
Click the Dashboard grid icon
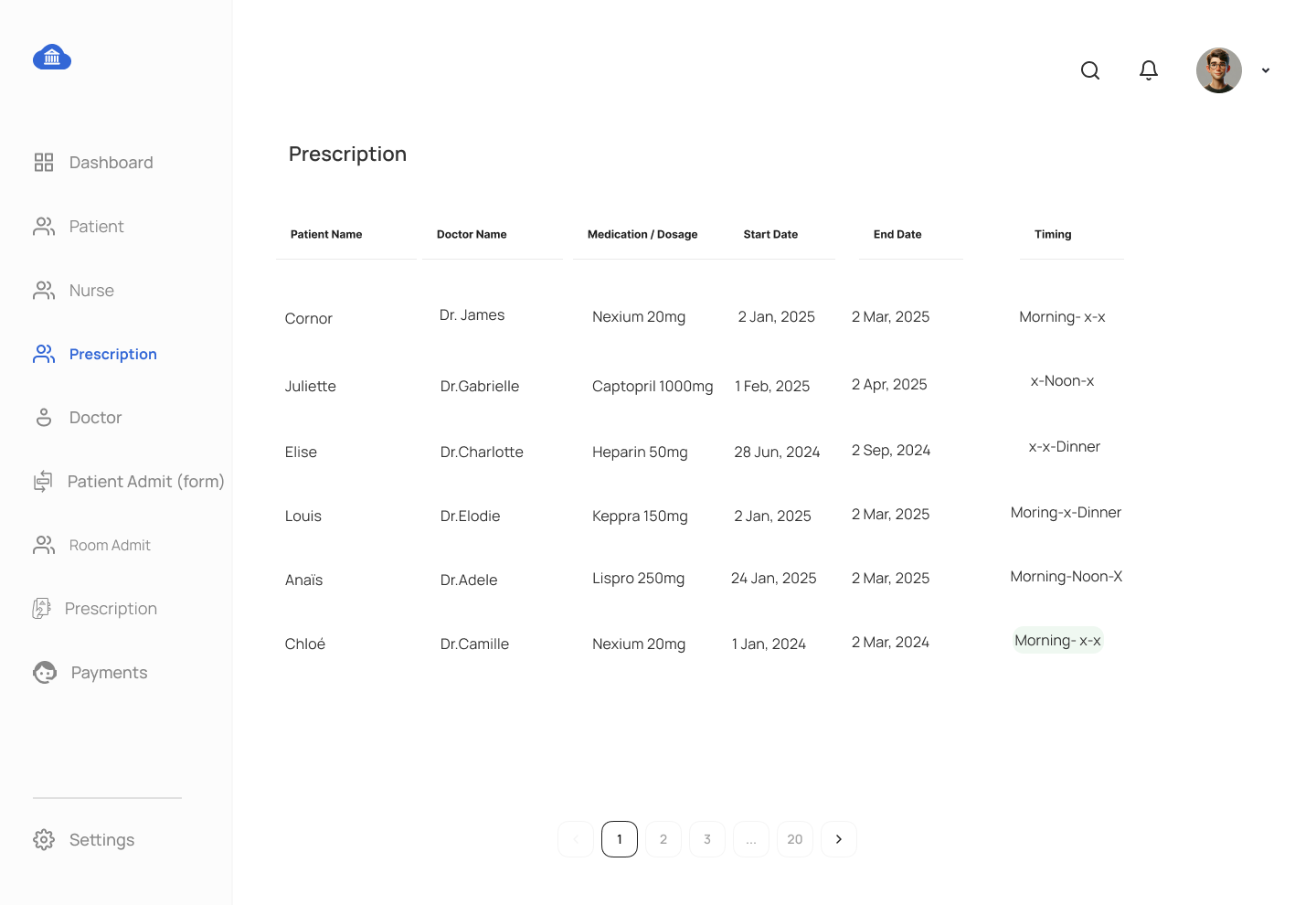tap(44, 163)
